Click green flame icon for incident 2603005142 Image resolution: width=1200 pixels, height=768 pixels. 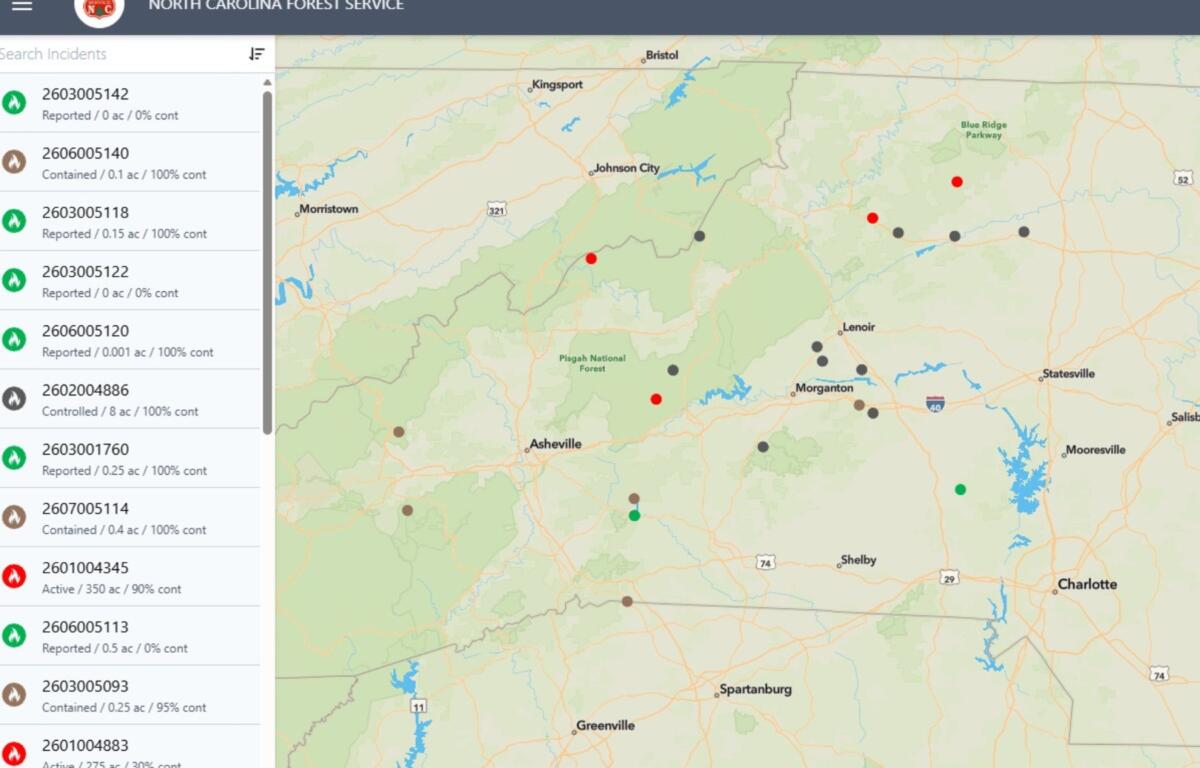pyautogui.click(x=14, y=102)
